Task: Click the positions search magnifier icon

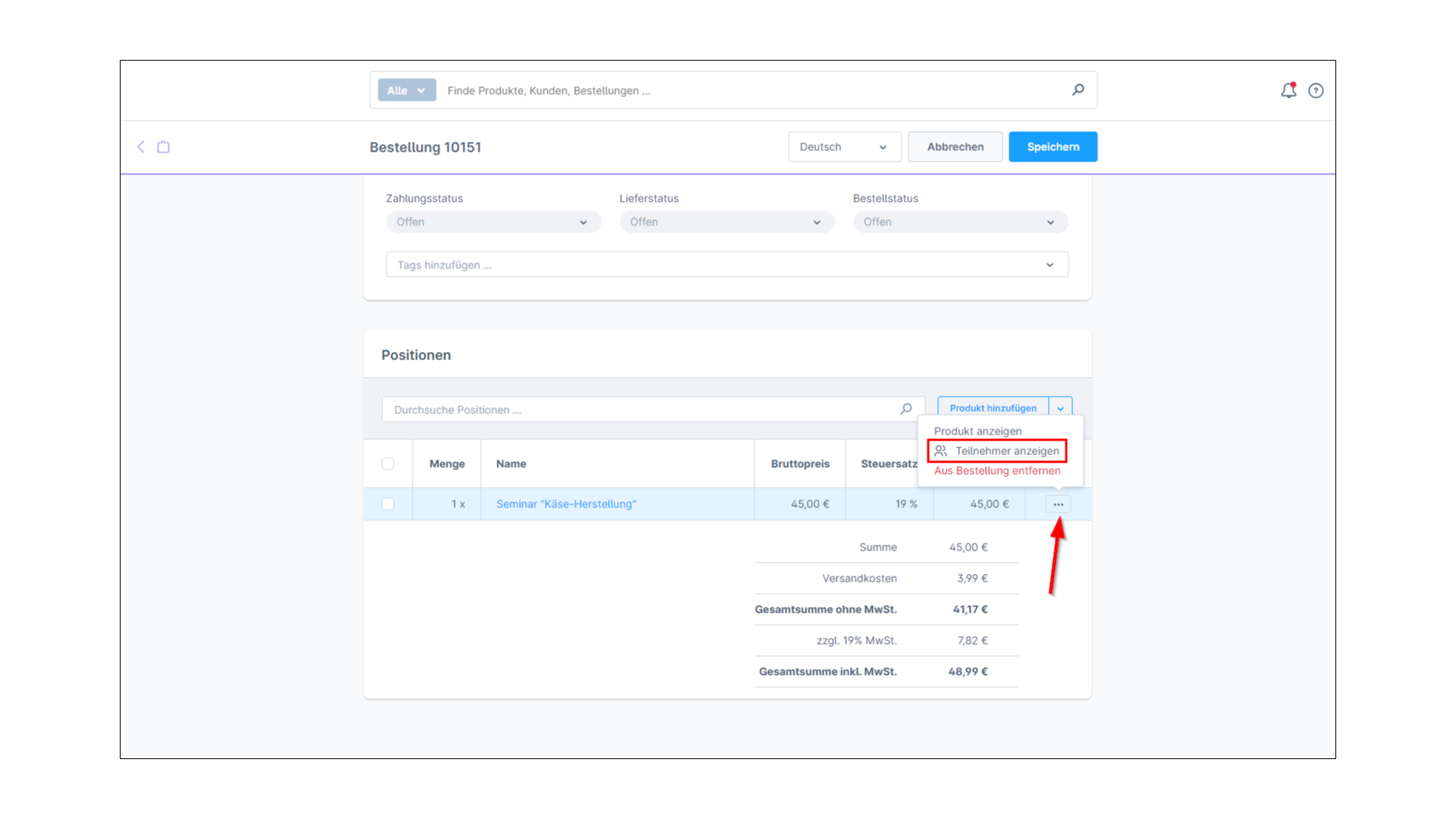Action: 905,409
